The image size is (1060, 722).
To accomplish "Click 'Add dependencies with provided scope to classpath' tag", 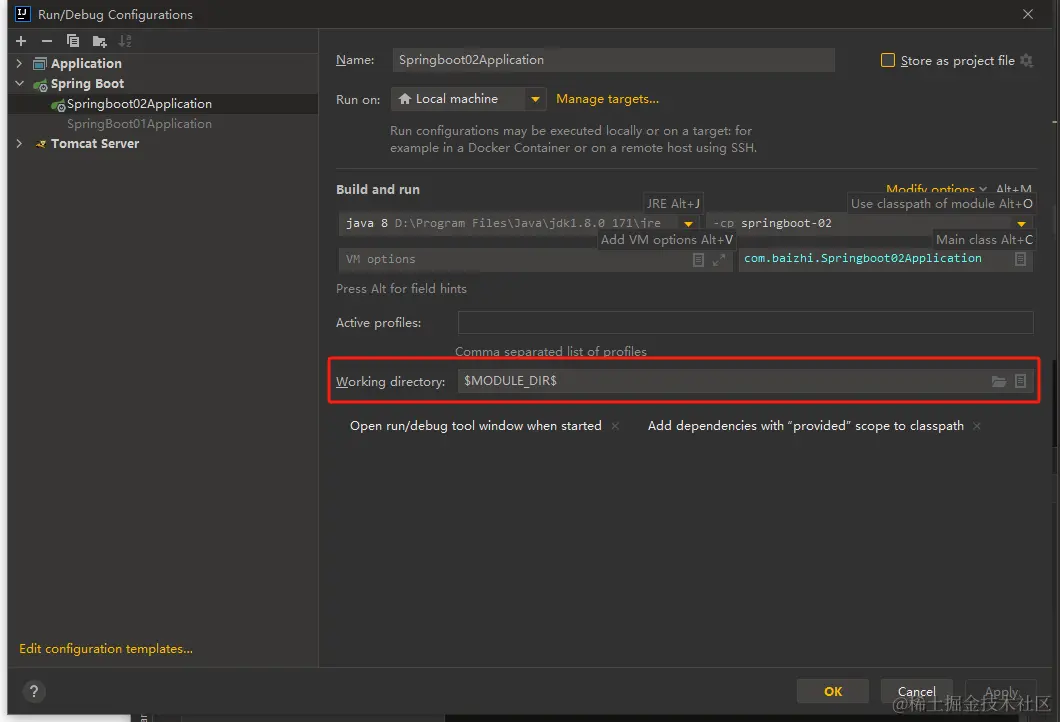I will [805, 426].
